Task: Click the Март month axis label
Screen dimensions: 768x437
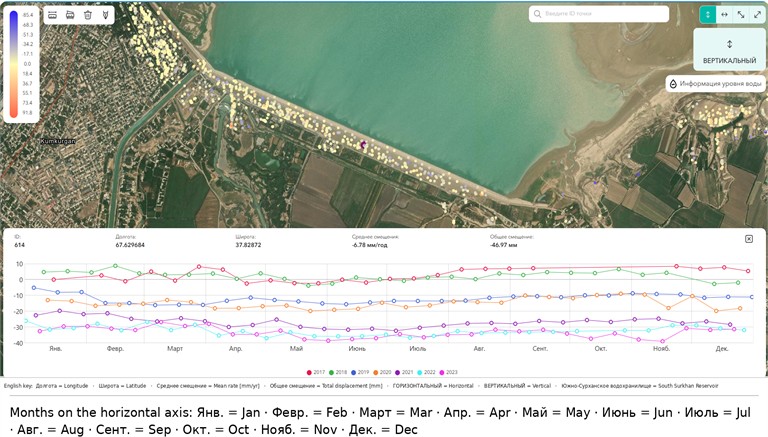Action: [175, 349]
